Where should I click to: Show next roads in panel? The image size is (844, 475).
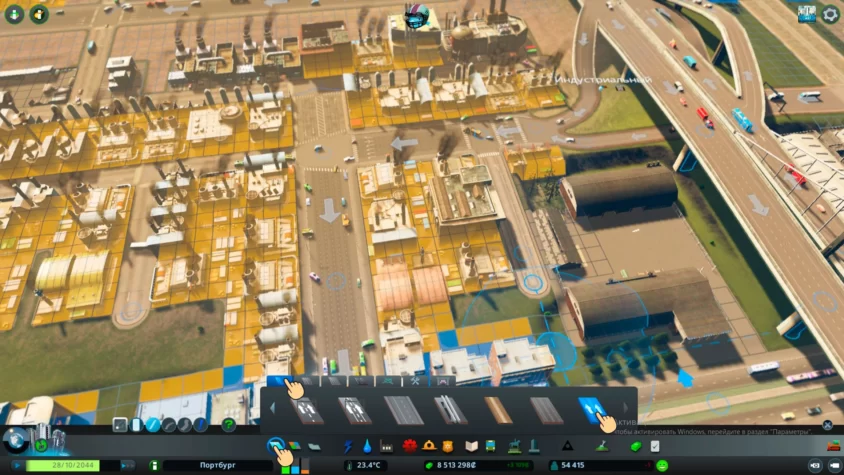coord(625,408)
